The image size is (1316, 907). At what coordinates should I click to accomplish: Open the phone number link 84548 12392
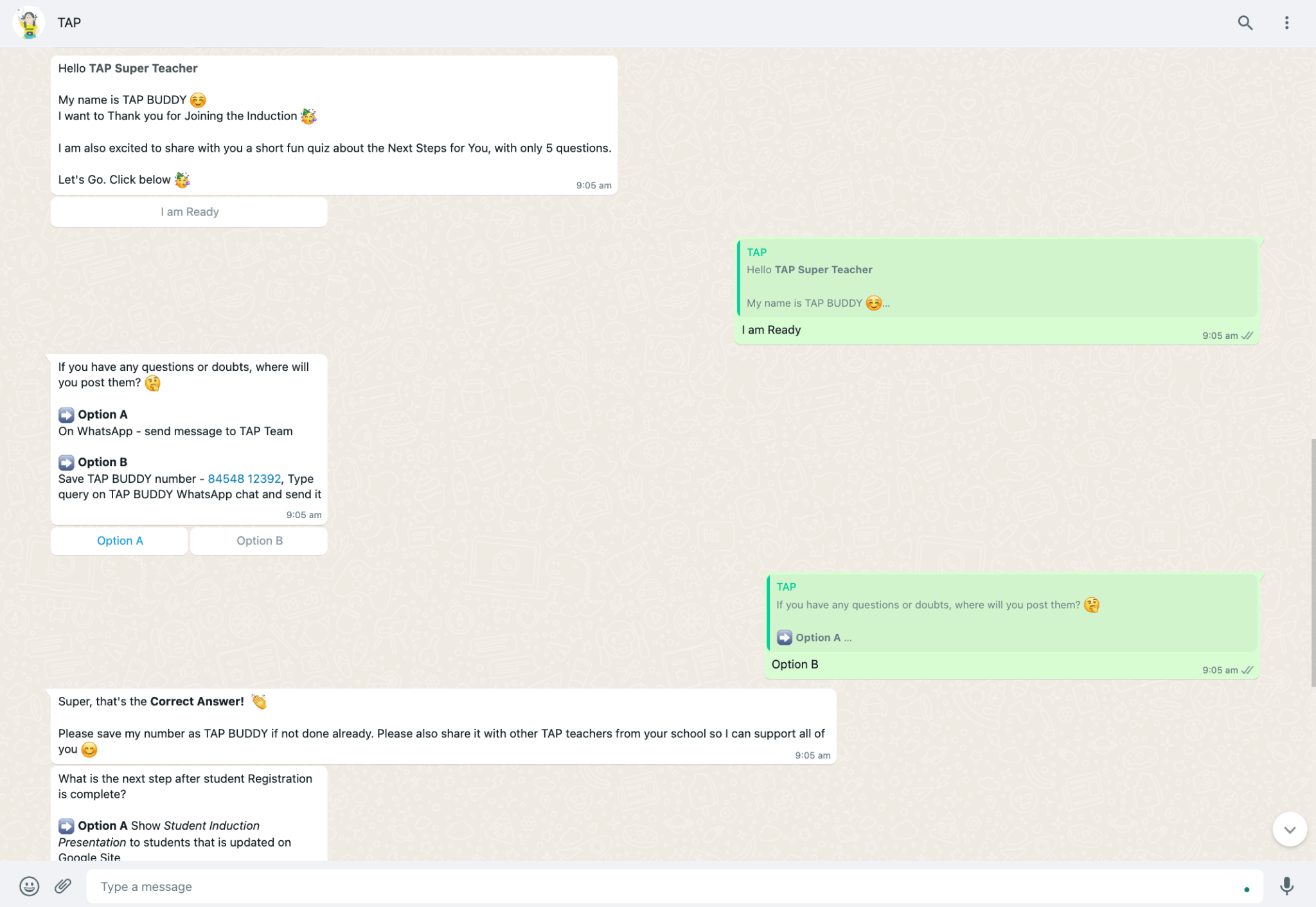244,479
